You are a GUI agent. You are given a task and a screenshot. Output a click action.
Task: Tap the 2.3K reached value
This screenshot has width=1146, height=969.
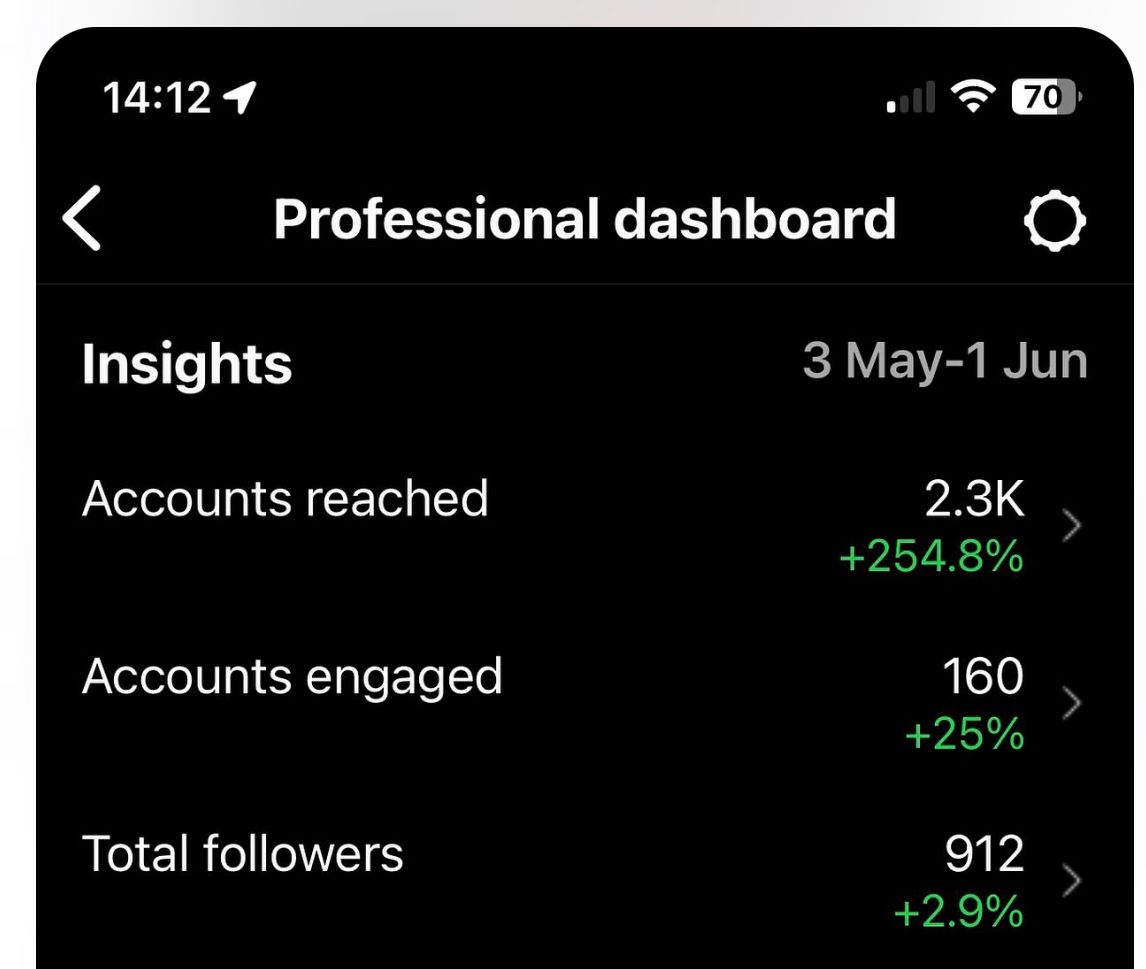click(x=974, y=499)
